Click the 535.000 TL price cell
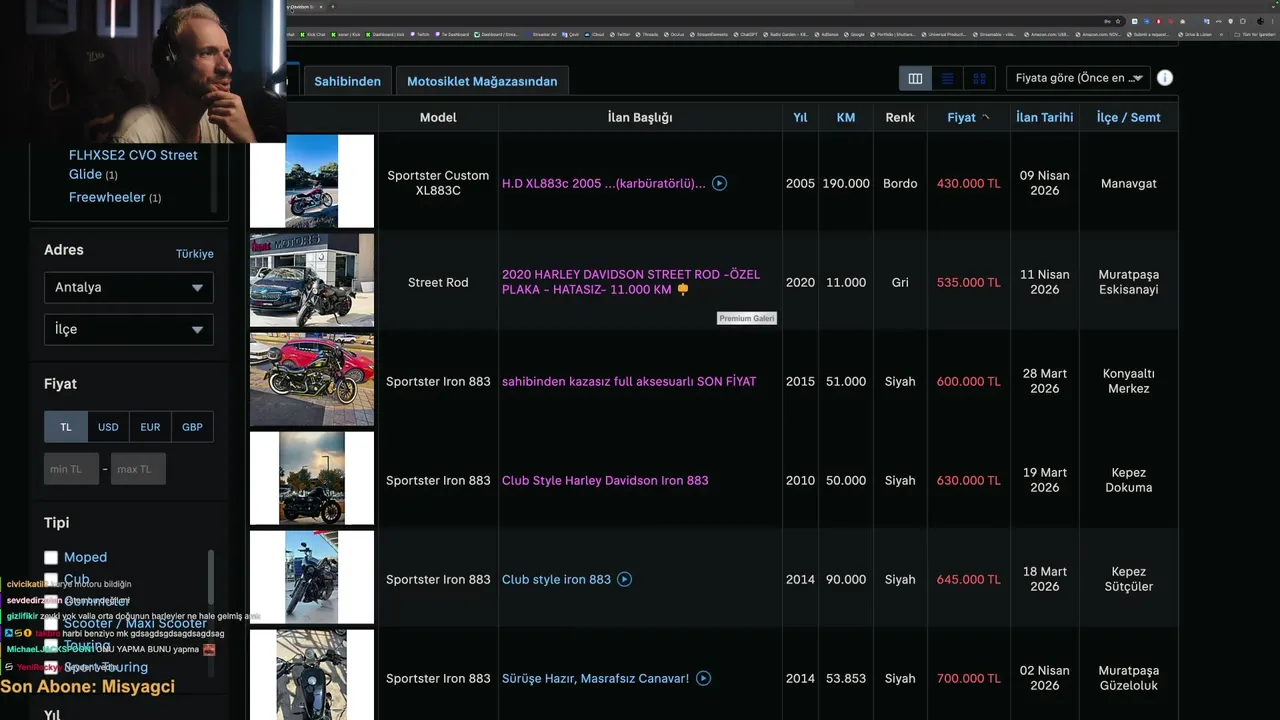 (968, 282)
